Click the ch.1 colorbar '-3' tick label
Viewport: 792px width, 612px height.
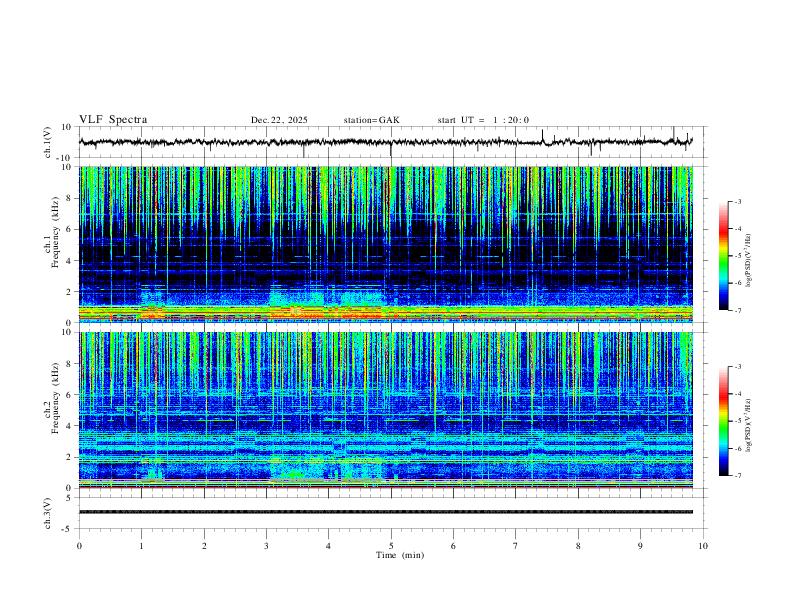(737, 201)
